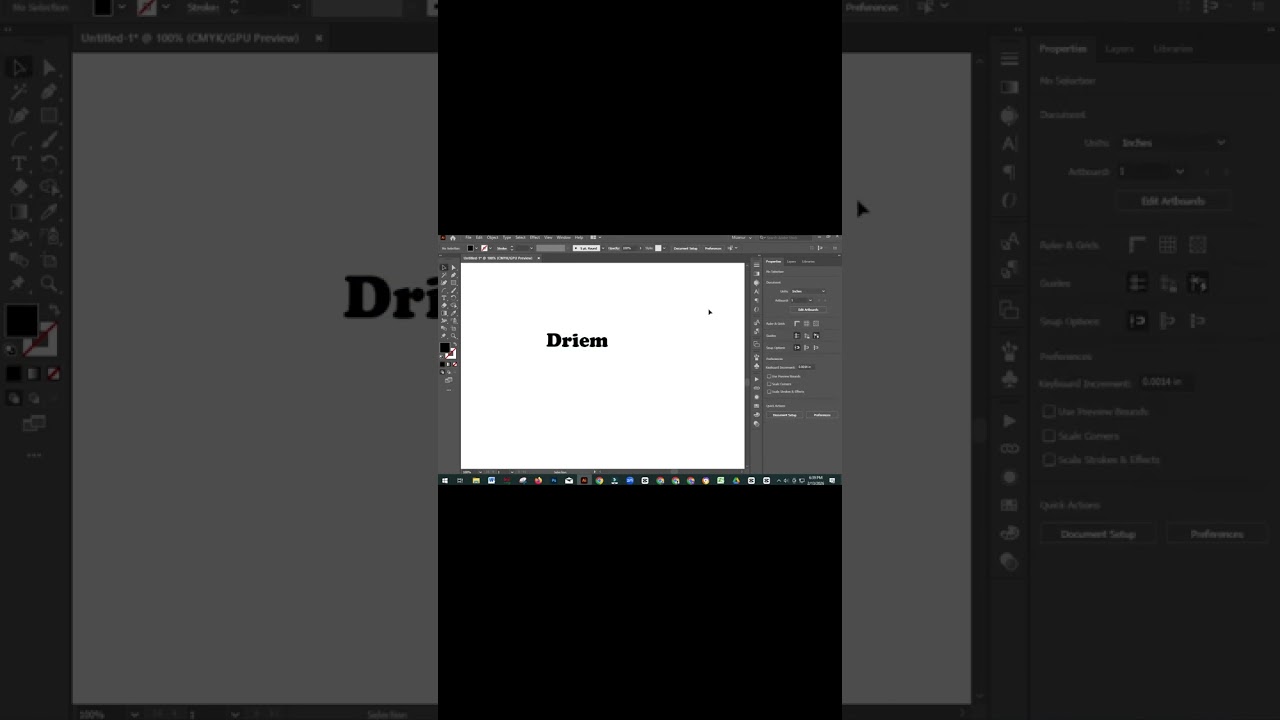Screen dimensions: 1280x720
Task: Open the Paragraph panel icon in the dock
Action: tap(756, 300)
